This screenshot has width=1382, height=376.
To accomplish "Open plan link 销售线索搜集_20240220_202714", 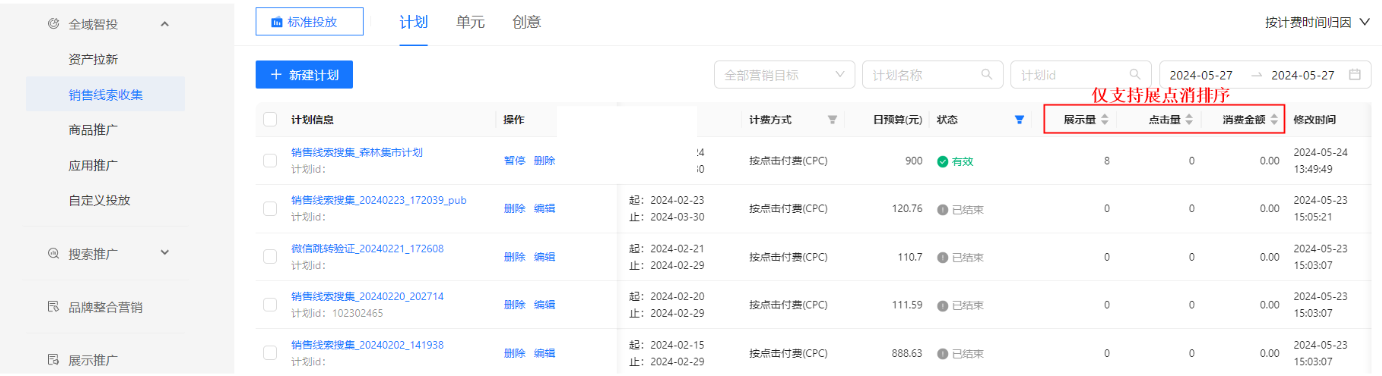I will click(367, 297).
